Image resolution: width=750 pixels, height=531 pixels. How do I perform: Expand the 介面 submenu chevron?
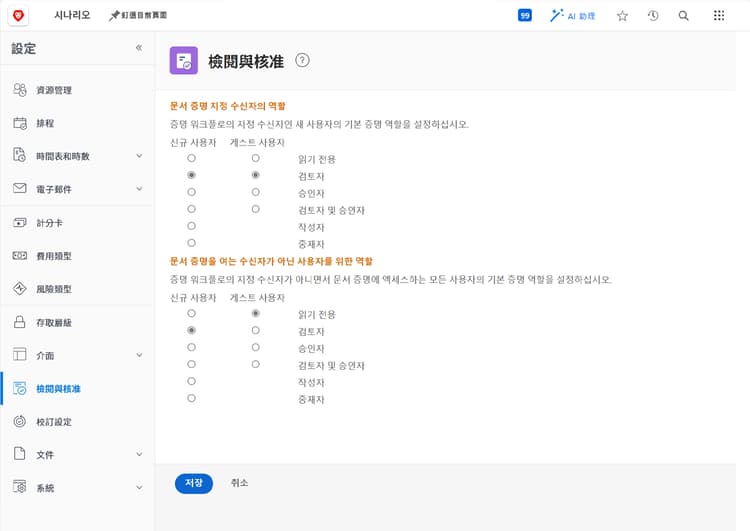pyautogui.click(x=139, y=355)
